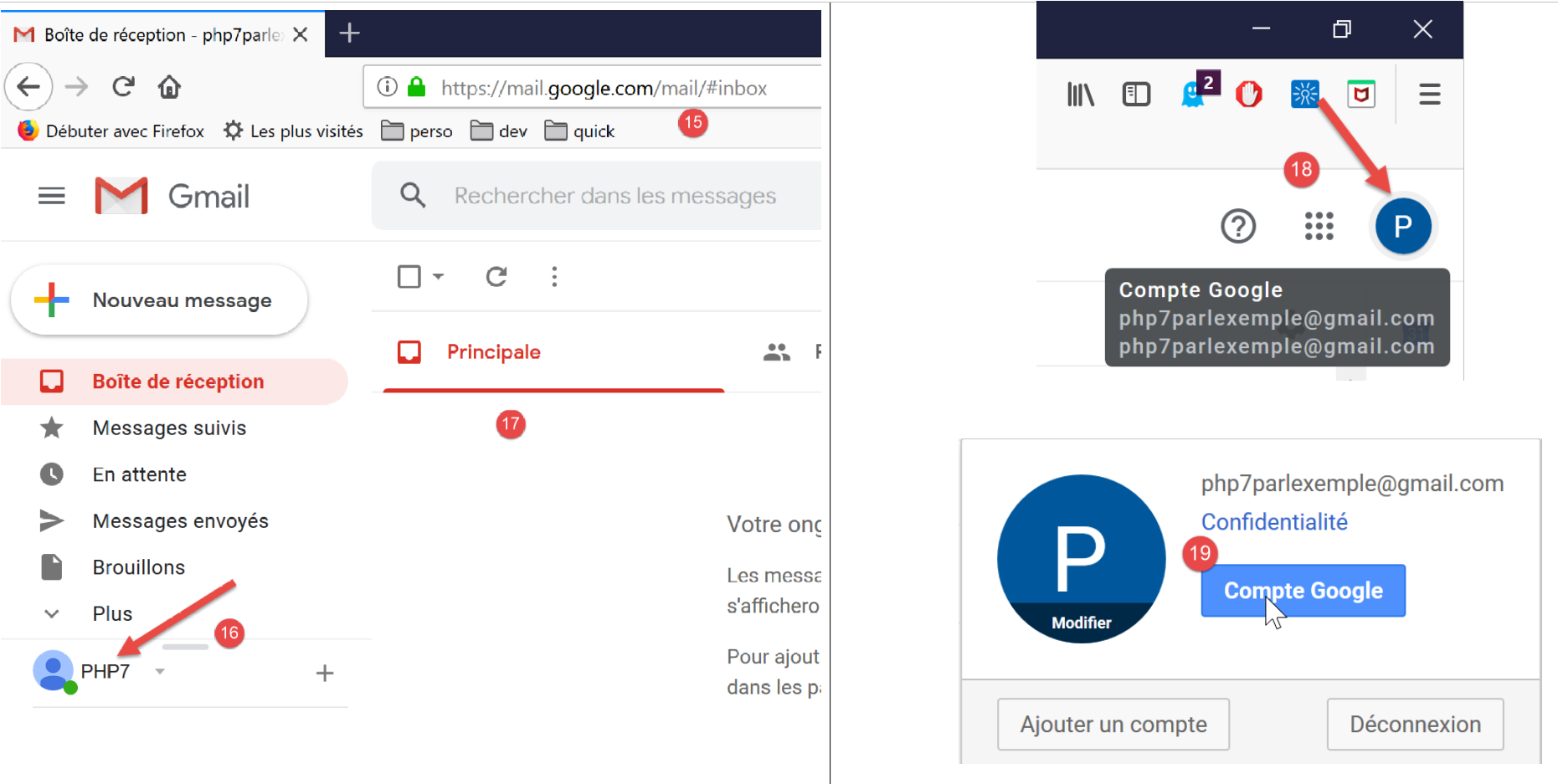Switch to the Principale inbox tab
1558x784 pixels.
493,352
